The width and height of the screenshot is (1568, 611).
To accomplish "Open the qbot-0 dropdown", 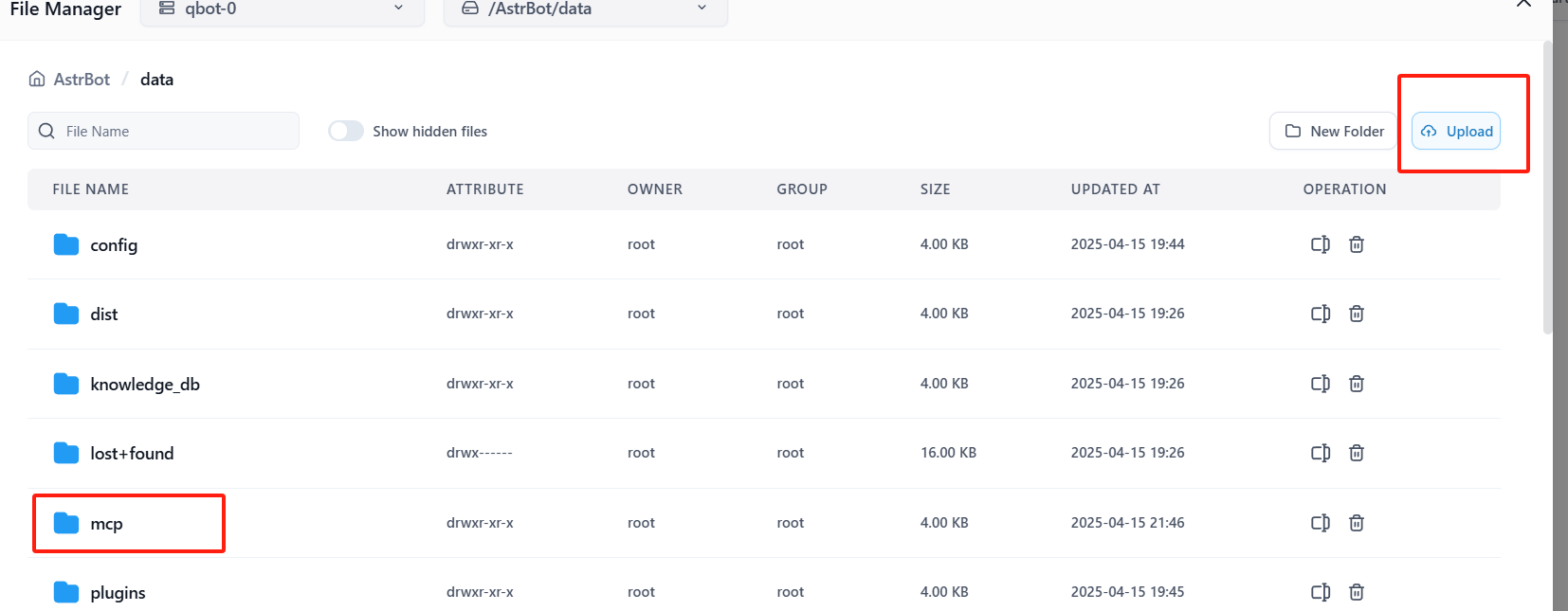I will tap(282, 9).
